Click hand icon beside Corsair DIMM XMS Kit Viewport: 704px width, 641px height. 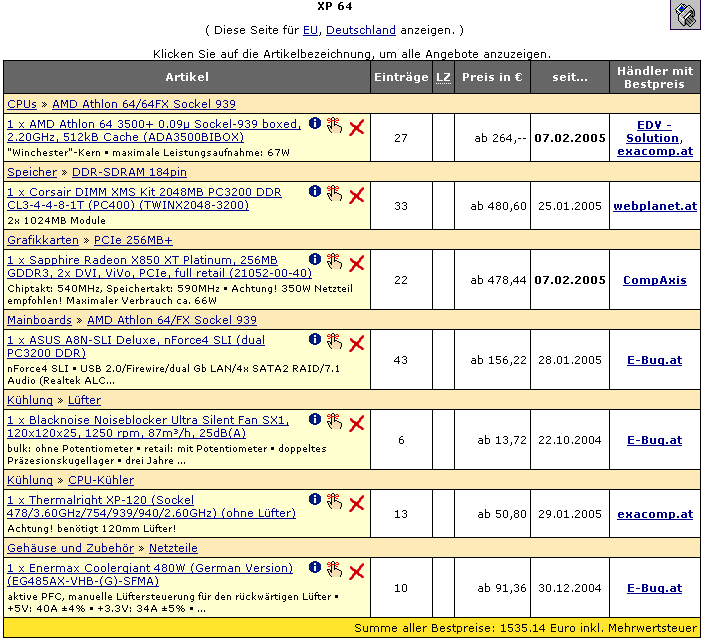pyautogui.click(x=334, y=193)
